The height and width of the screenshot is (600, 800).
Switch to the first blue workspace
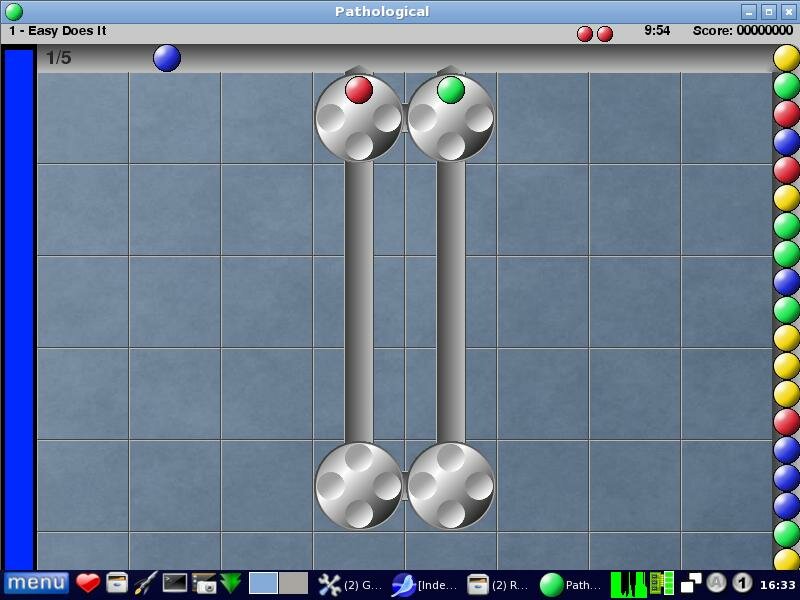point(263,584)
